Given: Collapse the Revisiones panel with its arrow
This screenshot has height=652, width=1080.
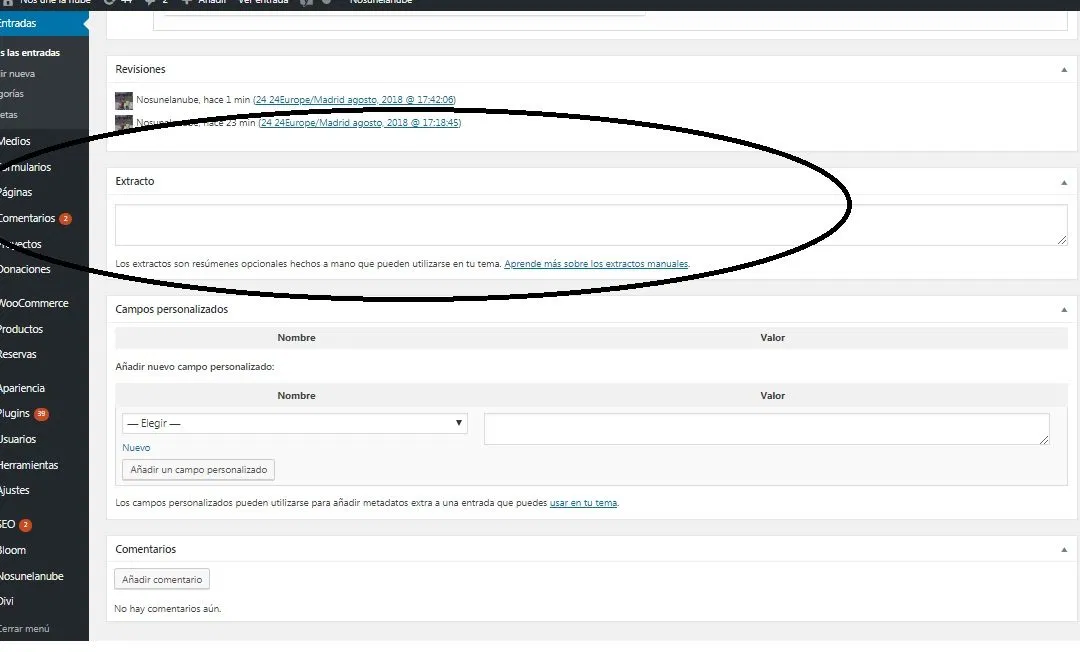Looking at the screenshot, I should [x=1063, y=70].
